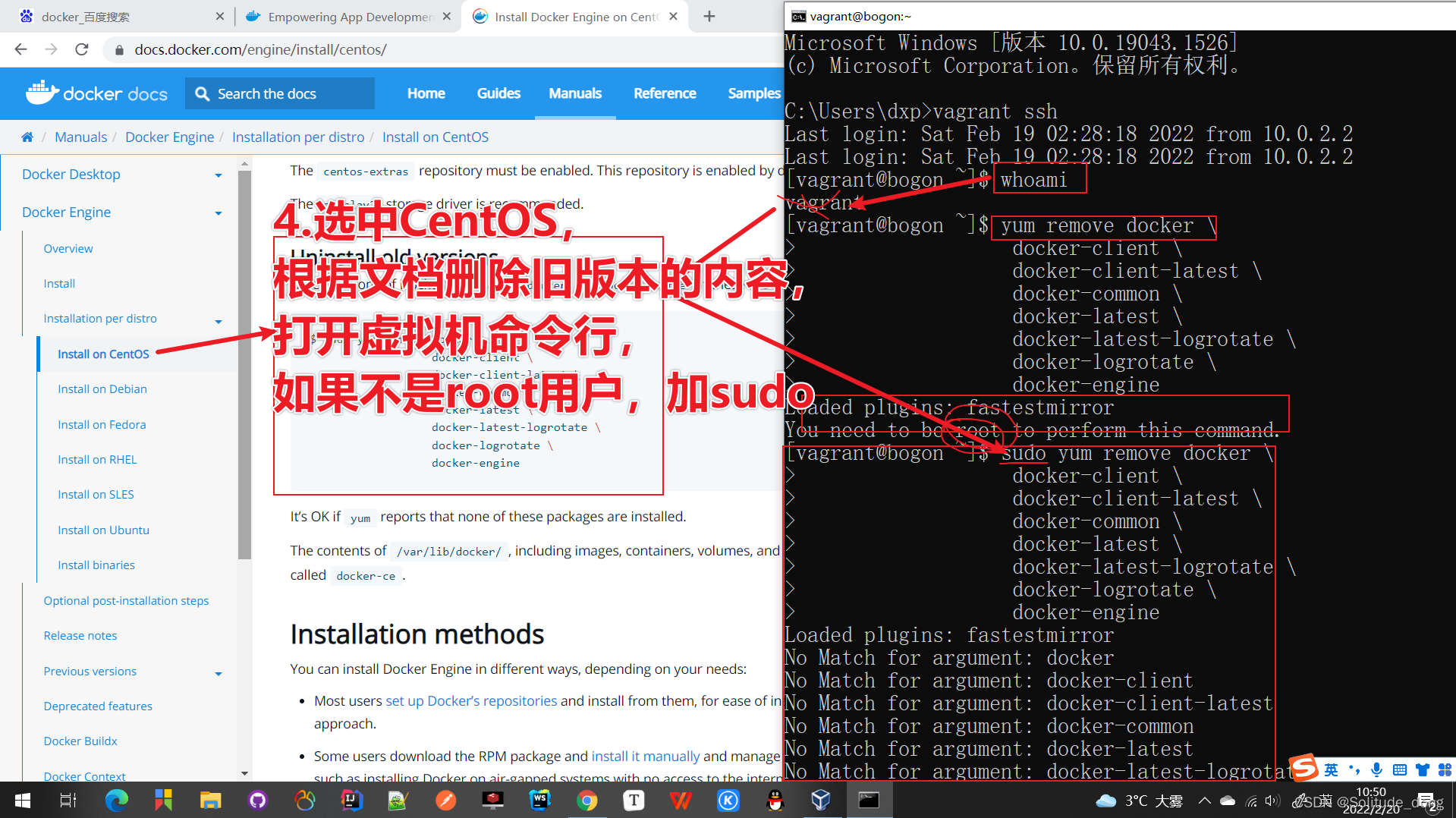Viewport: 1456px width, 818px height.
Task: Open Task View on the taskbar
Action: 68,800
